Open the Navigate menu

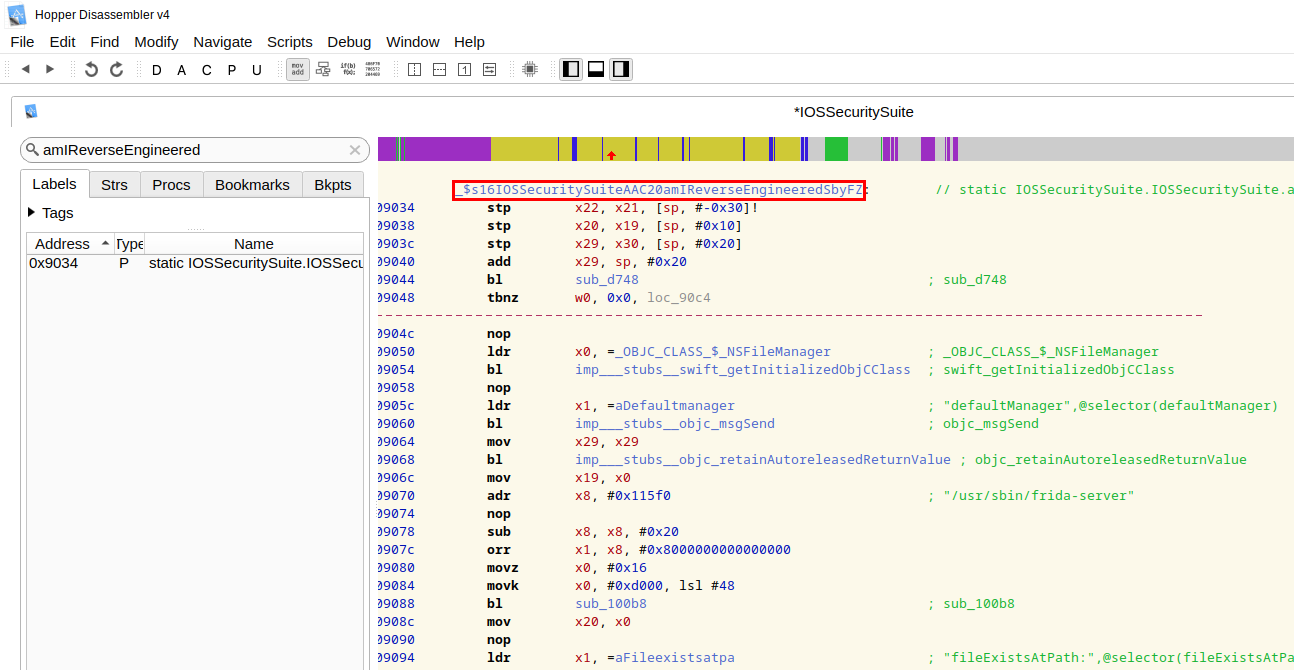[x=223, y=41]
